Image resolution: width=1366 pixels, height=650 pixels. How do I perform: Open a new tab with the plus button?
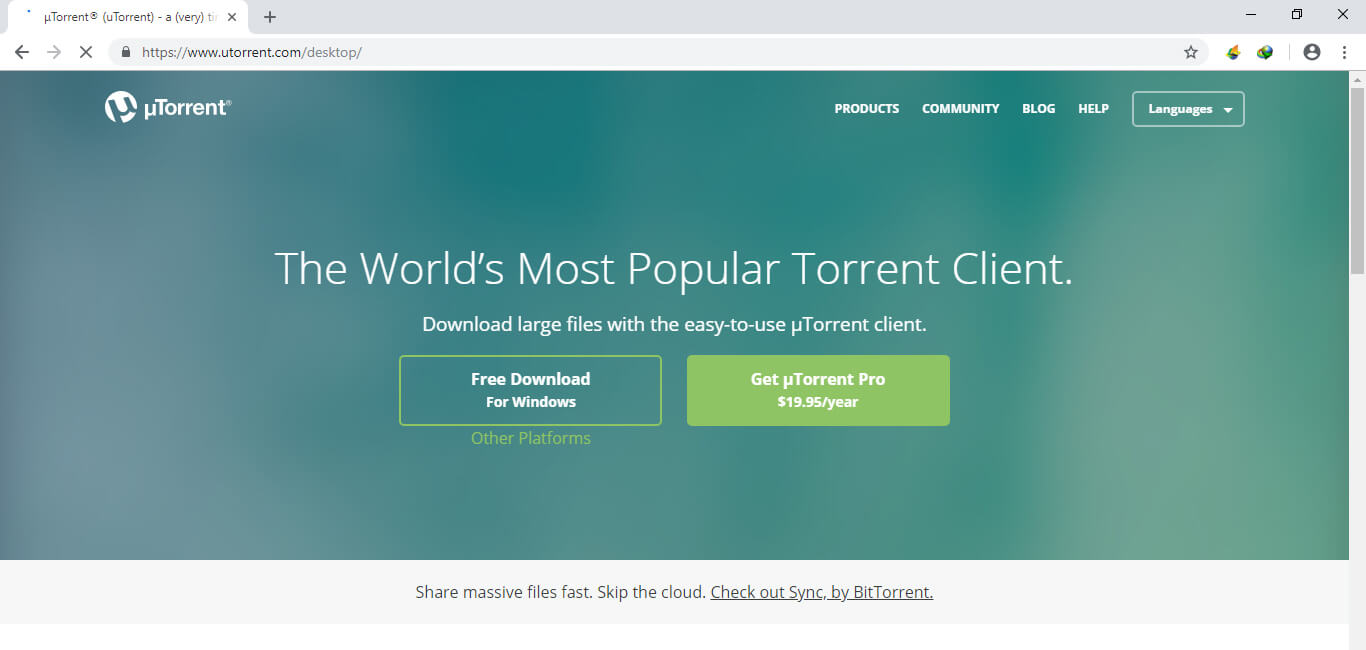click(x=270, y=17)
